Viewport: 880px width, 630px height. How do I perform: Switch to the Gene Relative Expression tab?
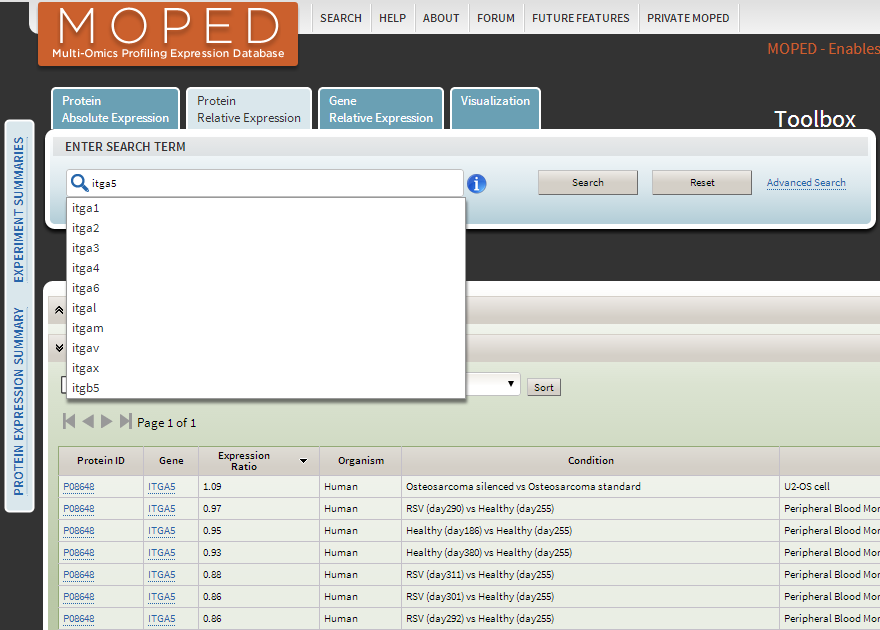click(380, 108)
